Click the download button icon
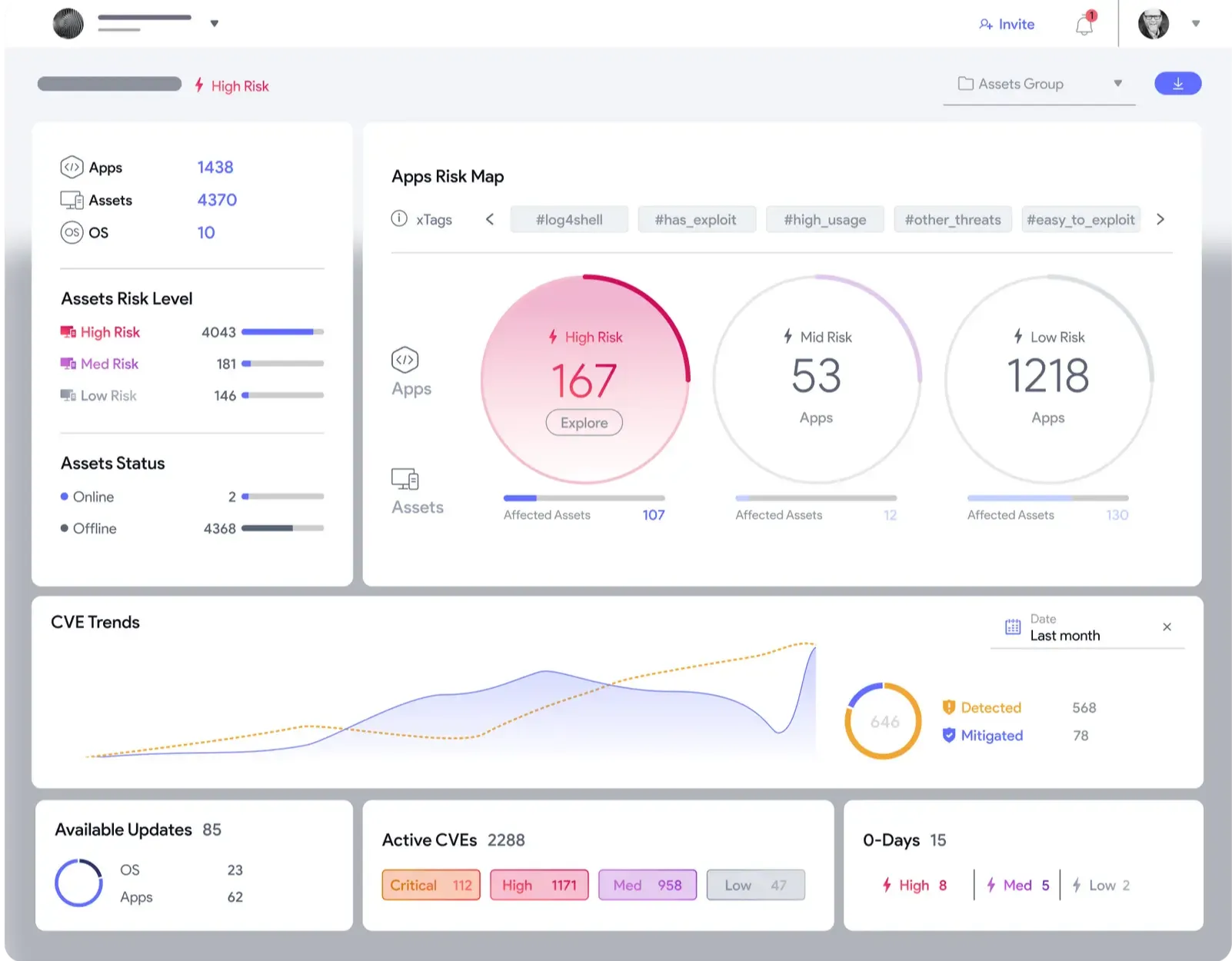The height and width of the screenshot is (961, 1232). [1177, 84]
